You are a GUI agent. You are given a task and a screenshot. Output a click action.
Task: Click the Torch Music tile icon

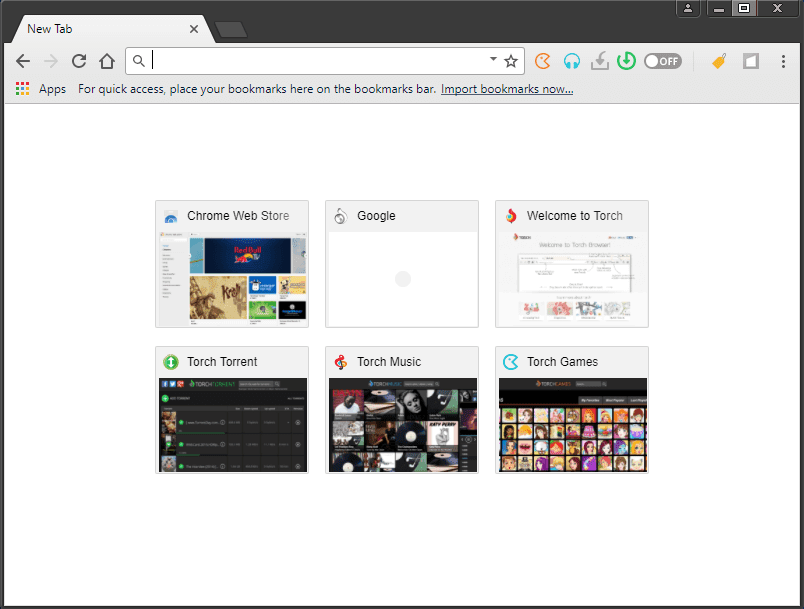pos(340,362)
